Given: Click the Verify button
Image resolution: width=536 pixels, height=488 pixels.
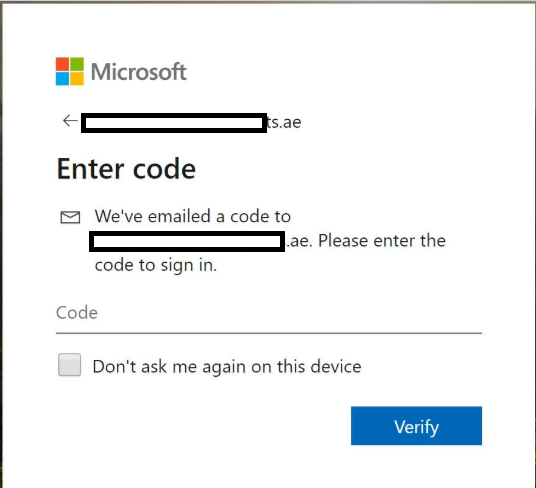Looking at the screenshot, I should [x=416, y=426].
